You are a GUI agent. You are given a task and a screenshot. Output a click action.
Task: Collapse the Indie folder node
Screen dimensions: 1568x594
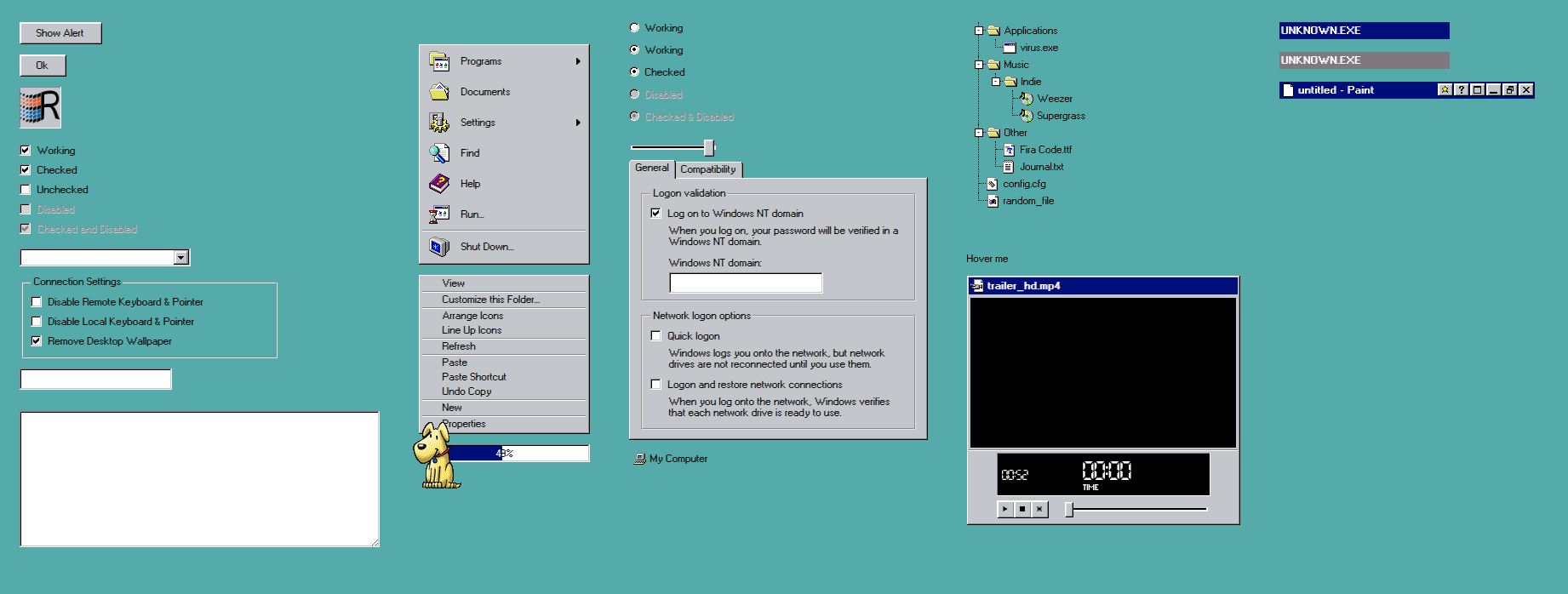click(996, 82)
